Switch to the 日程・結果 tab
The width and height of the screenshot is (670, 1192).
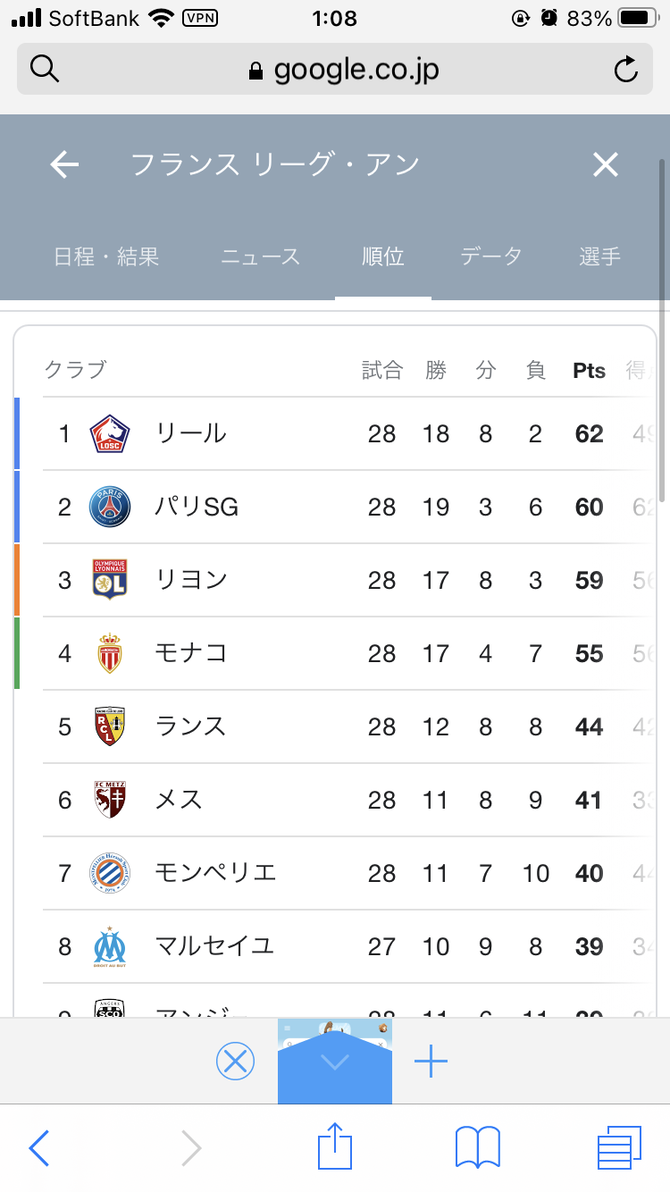pyautogui.click(x=106, y=257)
